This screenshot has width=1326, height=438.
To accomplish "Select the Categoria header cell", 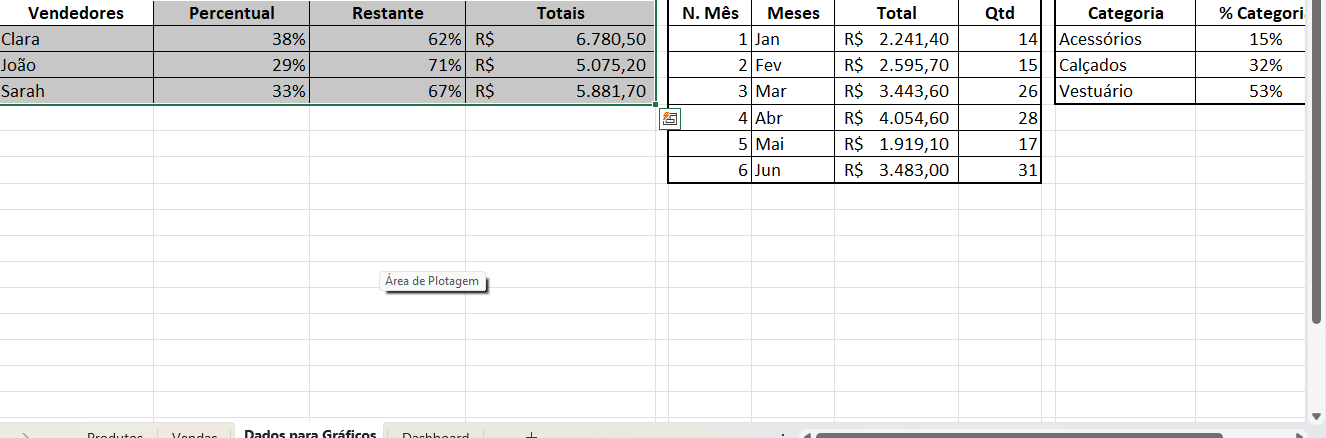I will pyautogui.click(x=1125, y=13).
